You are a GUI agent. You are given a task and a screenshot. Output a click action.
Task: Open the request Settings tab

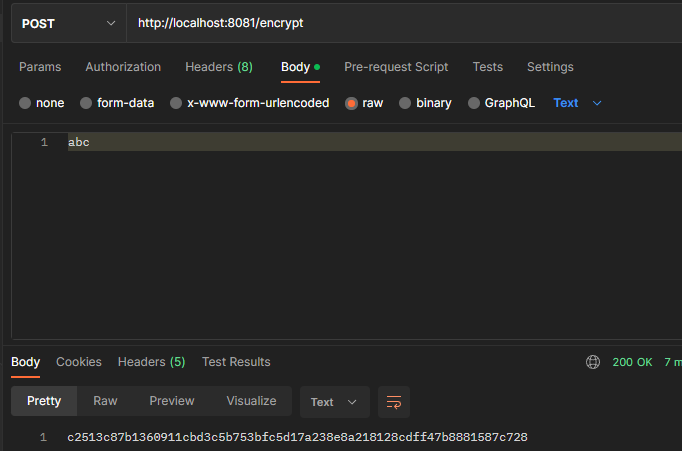550,67
